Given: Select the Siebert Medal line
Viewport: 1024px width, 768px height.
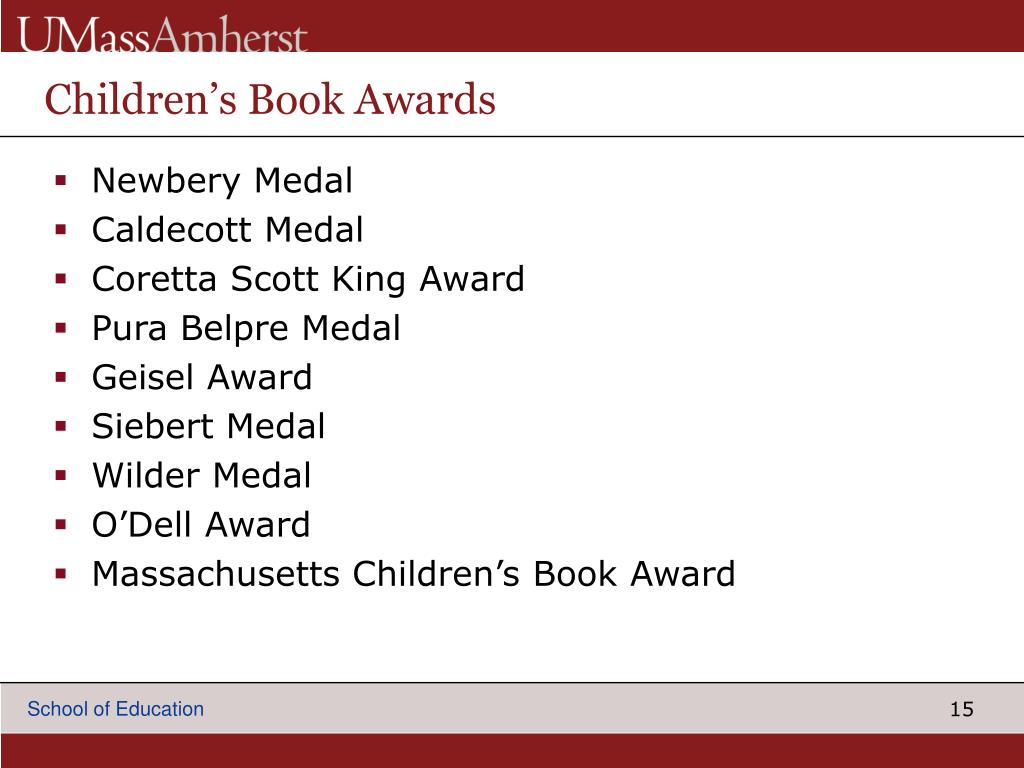Looking at the screenshot, I should tap(208, 426).
